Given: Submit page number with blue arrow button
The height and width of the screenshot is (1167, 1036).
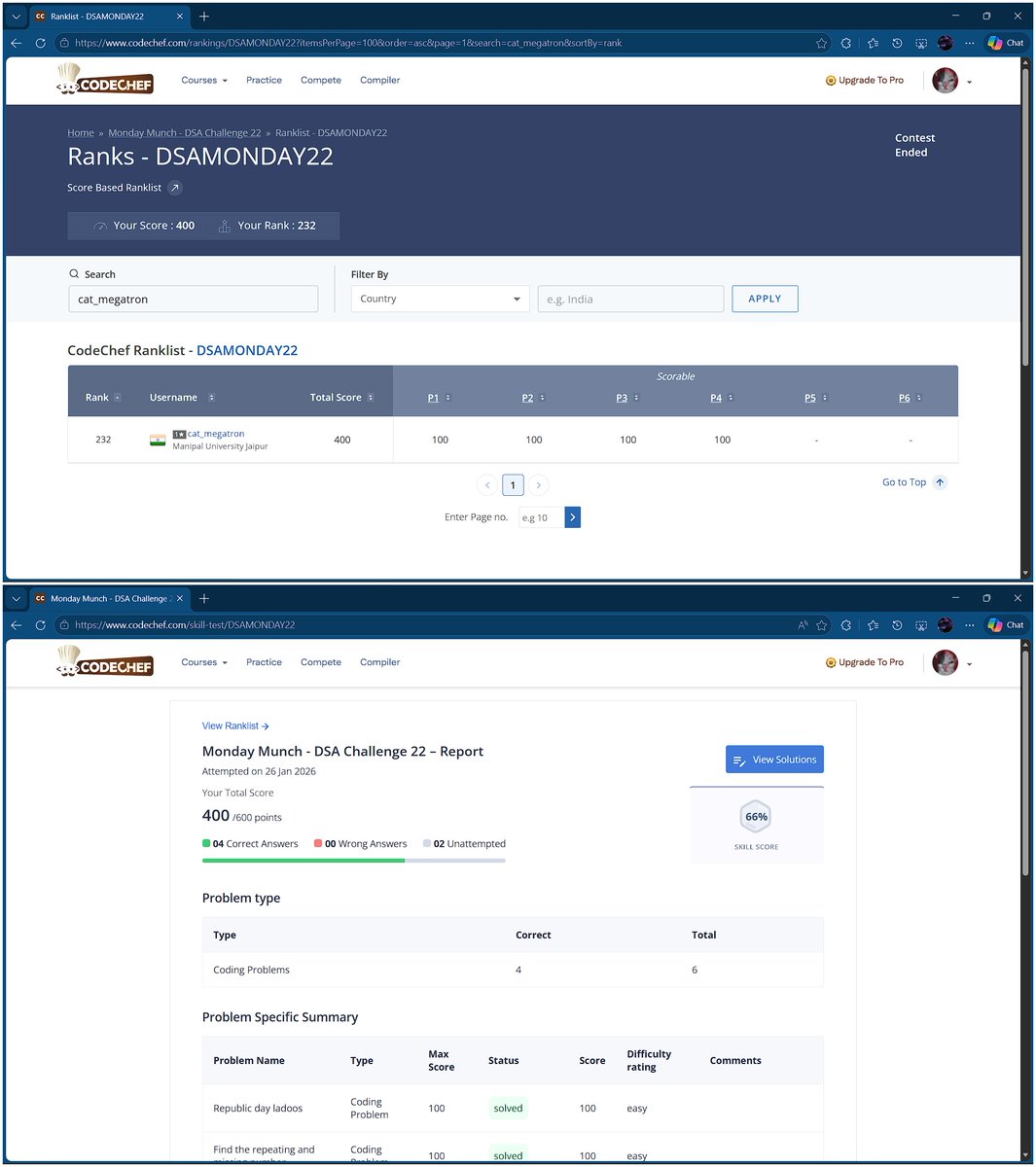Looking at the screenshot, I should (x=573, y=517).
